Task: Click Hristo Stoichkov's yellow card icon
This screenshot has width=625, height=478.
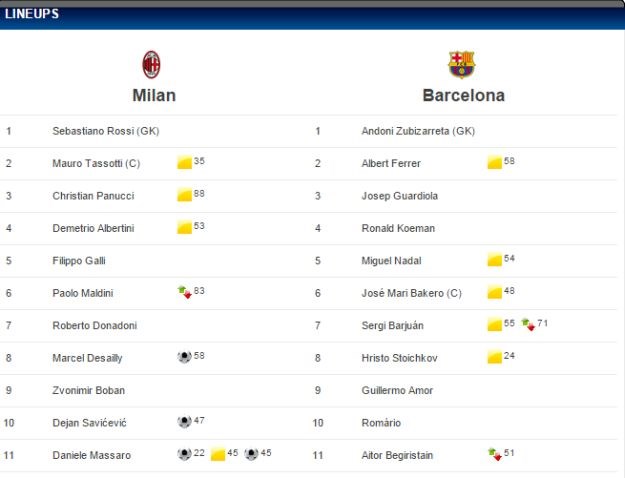Action: click(x=495, y=357)
